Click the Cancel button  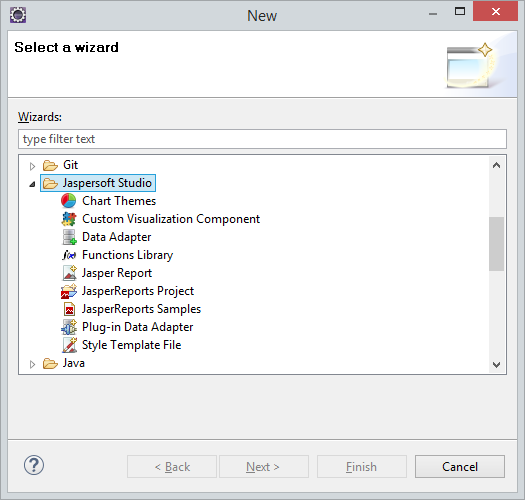[460, 467]
